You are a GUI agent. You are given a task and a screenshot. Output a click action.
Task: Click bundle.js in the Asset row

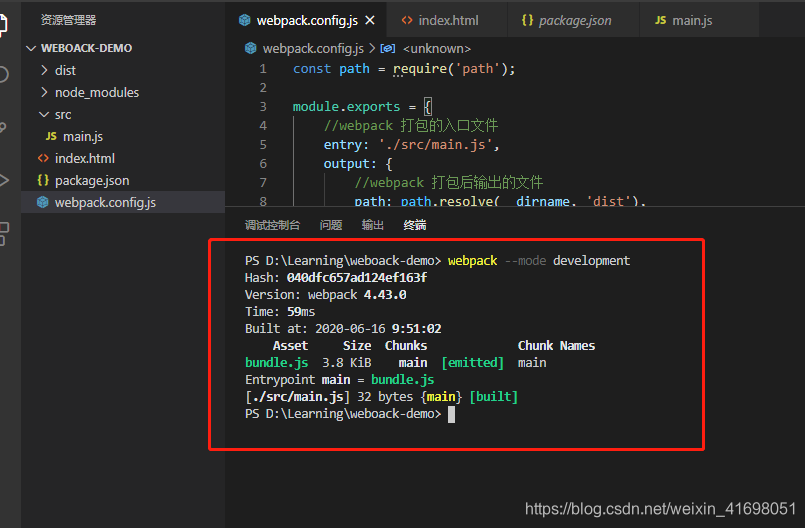click(x=277, y=363)
